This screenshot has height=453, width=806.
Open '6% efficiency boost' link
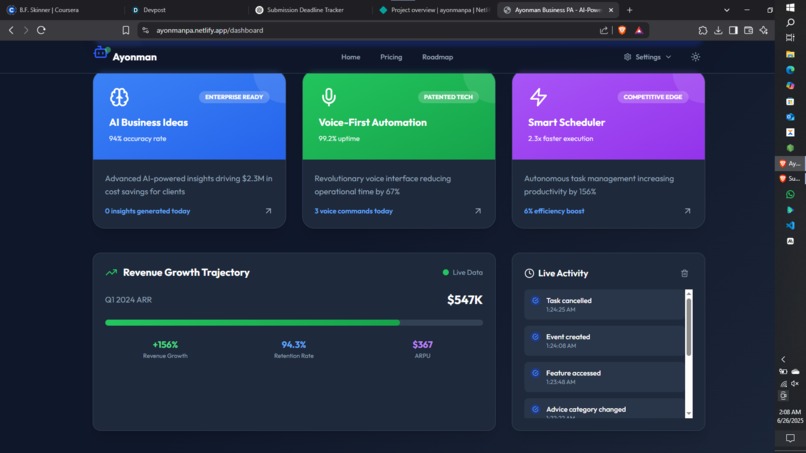coord(554,211)
